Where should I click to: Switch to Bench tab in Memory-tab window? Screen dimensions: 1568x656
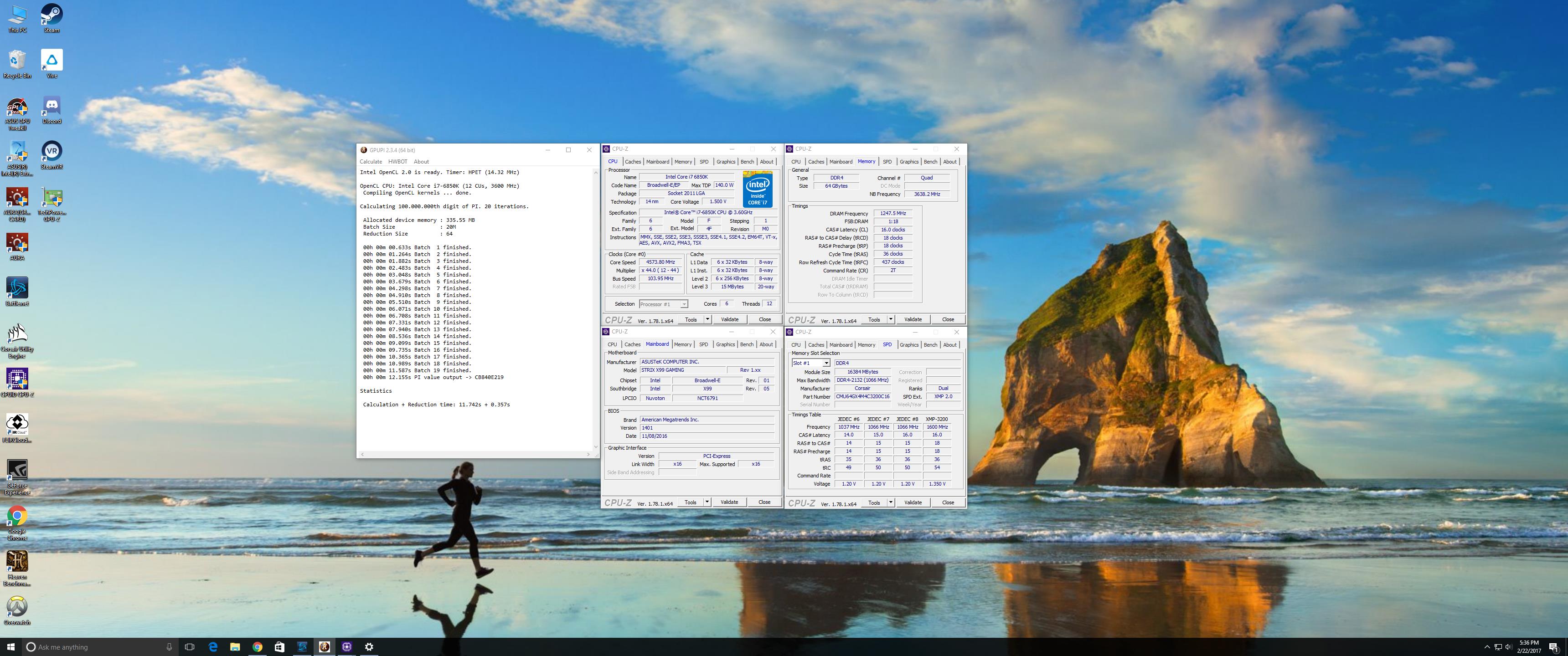(x=930, y=162)
